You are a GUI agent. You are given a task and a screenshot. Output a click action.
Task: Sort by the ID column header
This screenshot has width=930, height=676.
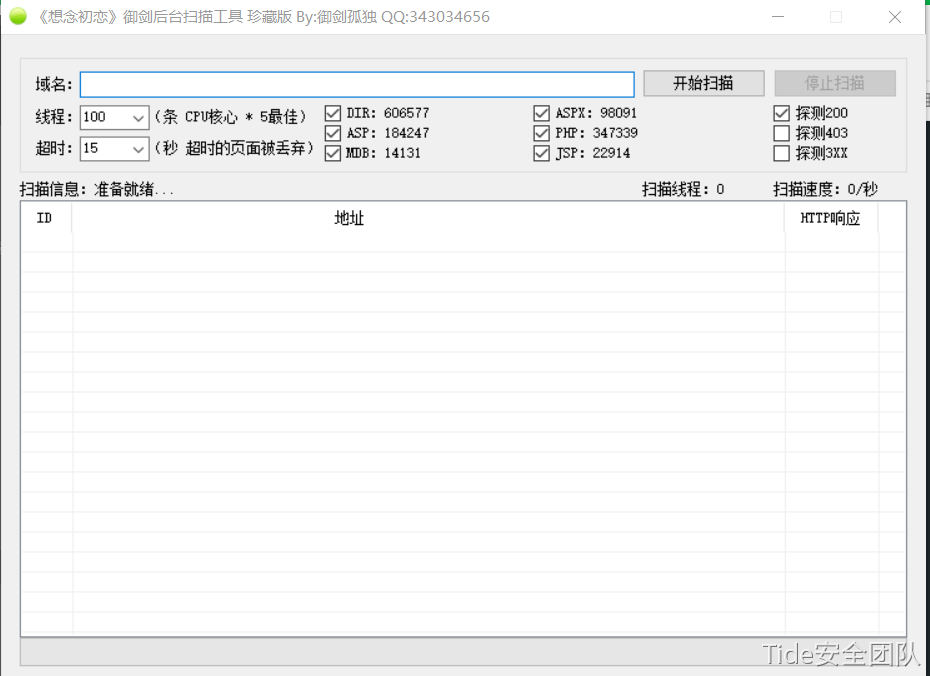click(x=46, y=218)
